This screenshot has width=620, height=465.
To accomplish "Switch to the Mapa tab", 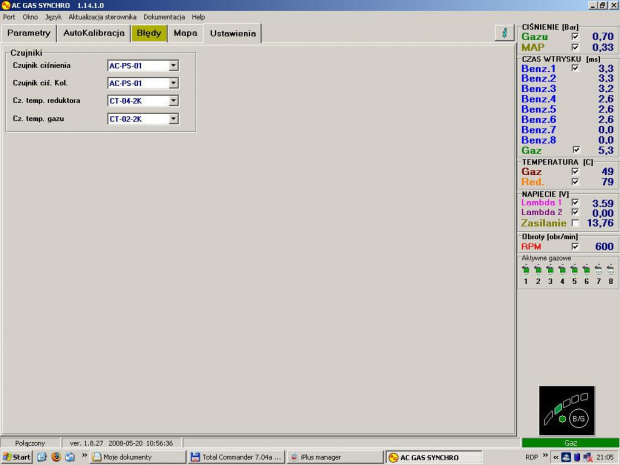I will point(185,33).
